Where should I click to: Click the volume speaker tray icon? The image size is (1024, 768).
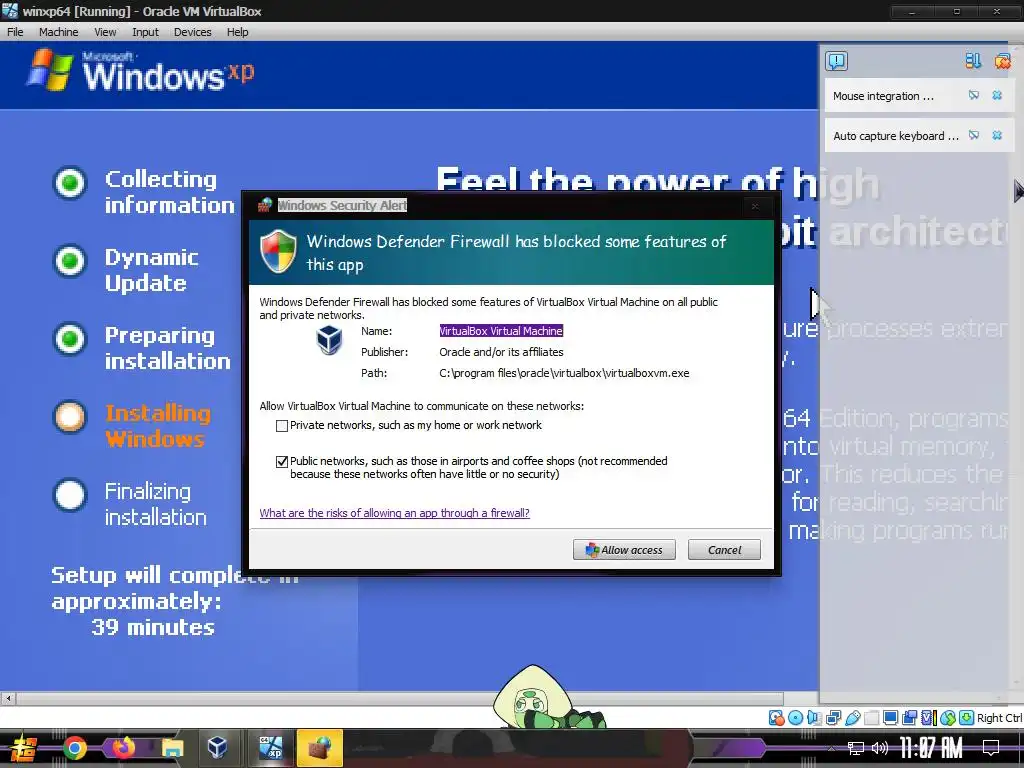pyautogui.click(x=880, y=748)
